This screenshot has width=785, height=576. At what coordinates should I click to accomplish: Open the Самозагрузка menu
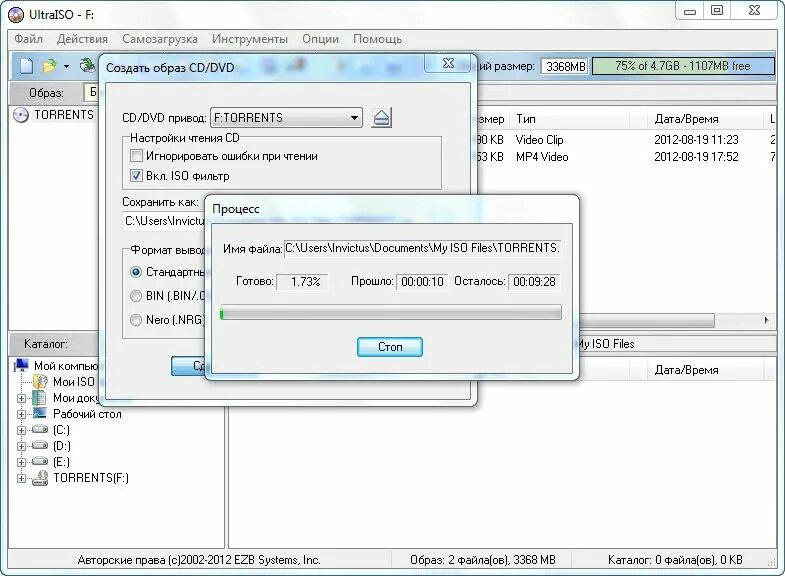pyautogui.click(x=160, y=39)
